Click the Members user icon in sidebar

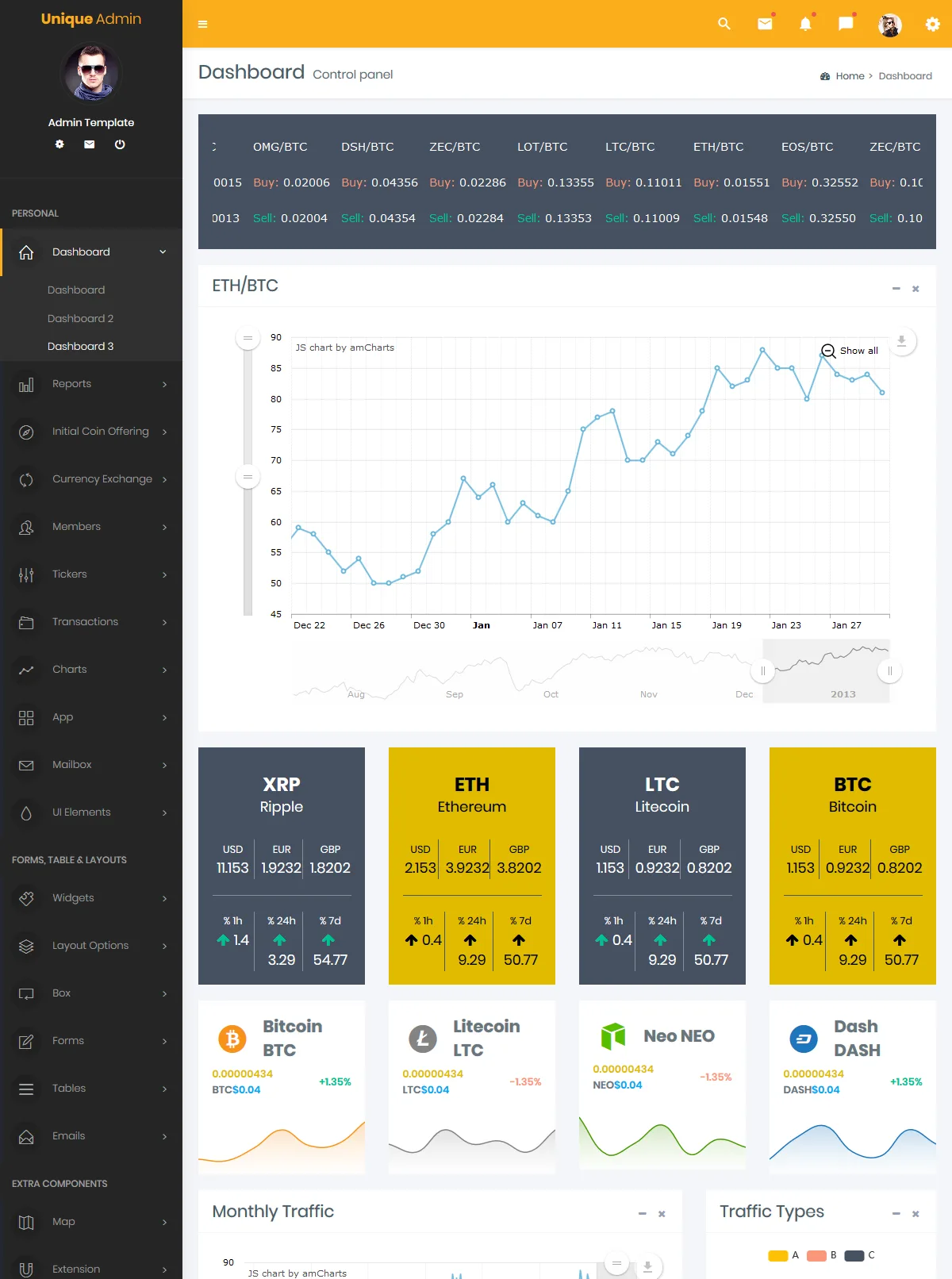[x=26, y=528]
